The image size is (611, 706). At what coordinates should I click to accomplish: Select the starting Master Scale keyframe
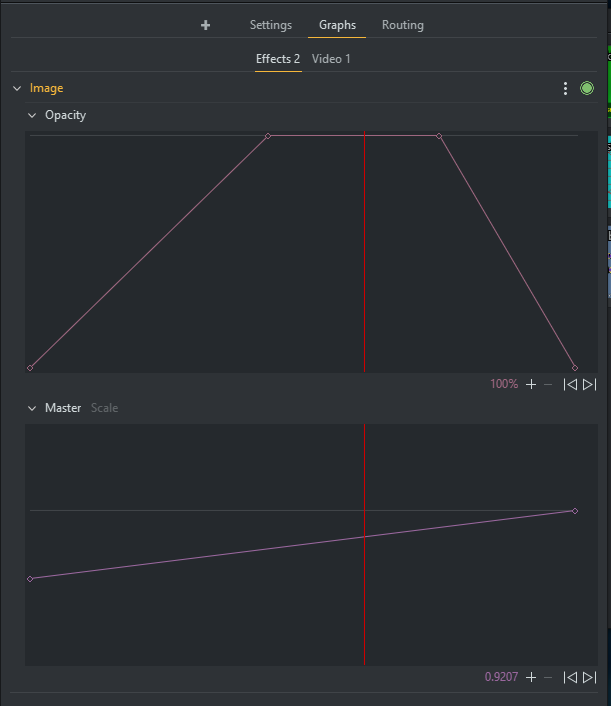click(x=30, y=579)
